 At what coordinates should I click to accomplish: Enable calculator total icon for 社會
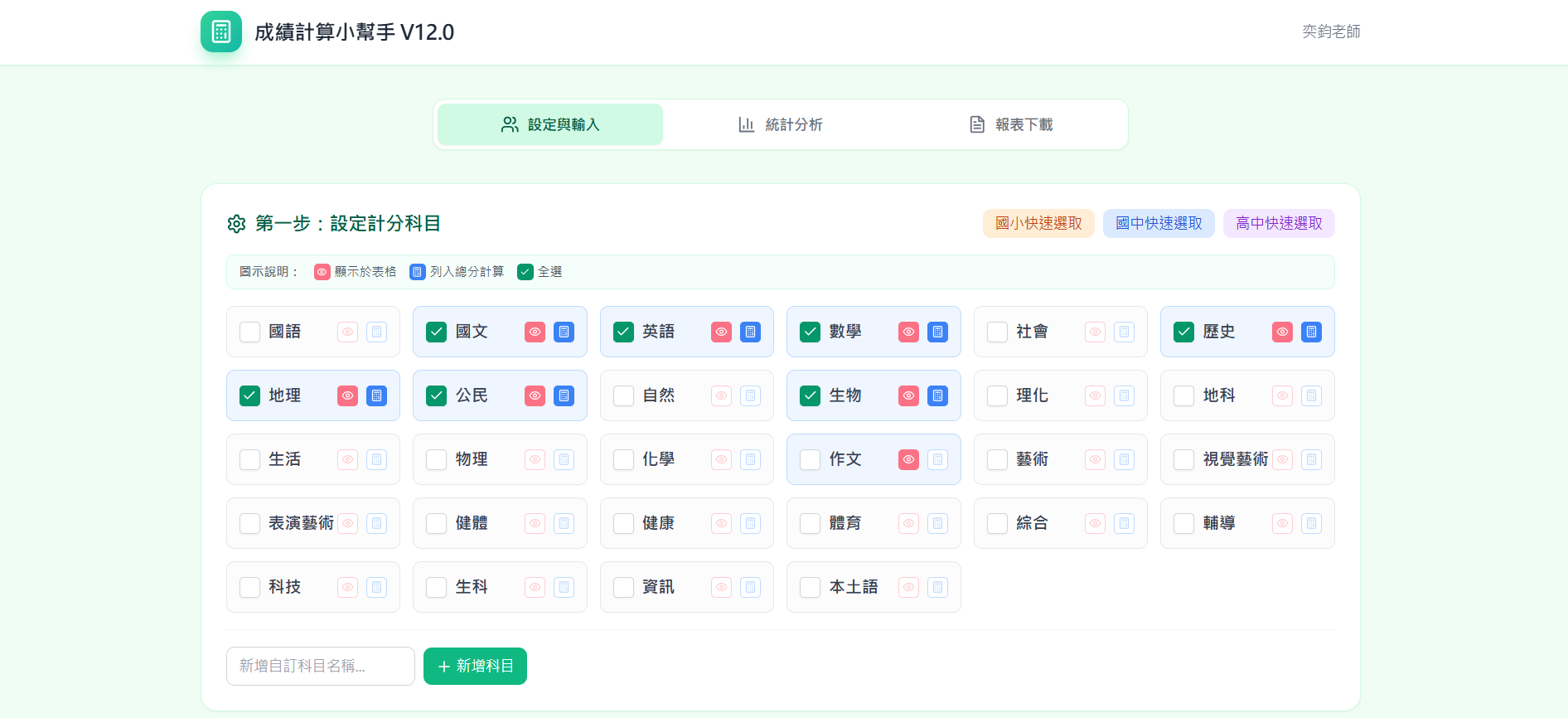[x=1125, y=332]
